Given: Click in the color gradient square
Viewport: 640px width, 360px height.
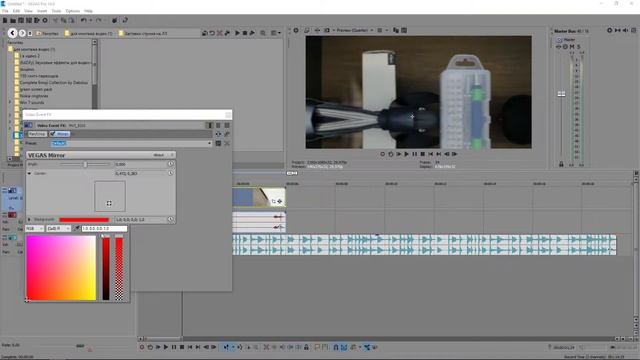Looking at the screenshot, I should [61, 268].
